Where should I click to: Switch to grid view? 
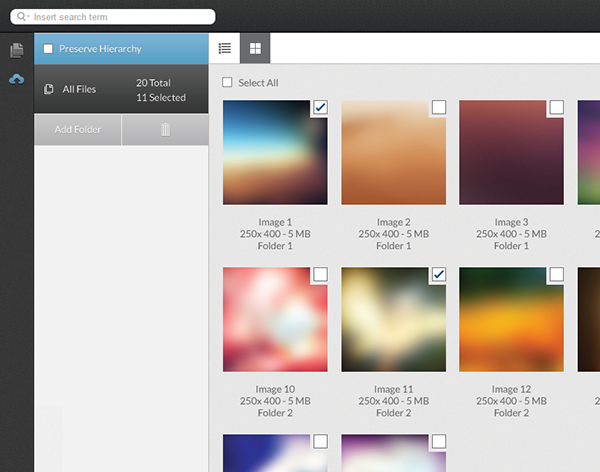tap(255, 48)
